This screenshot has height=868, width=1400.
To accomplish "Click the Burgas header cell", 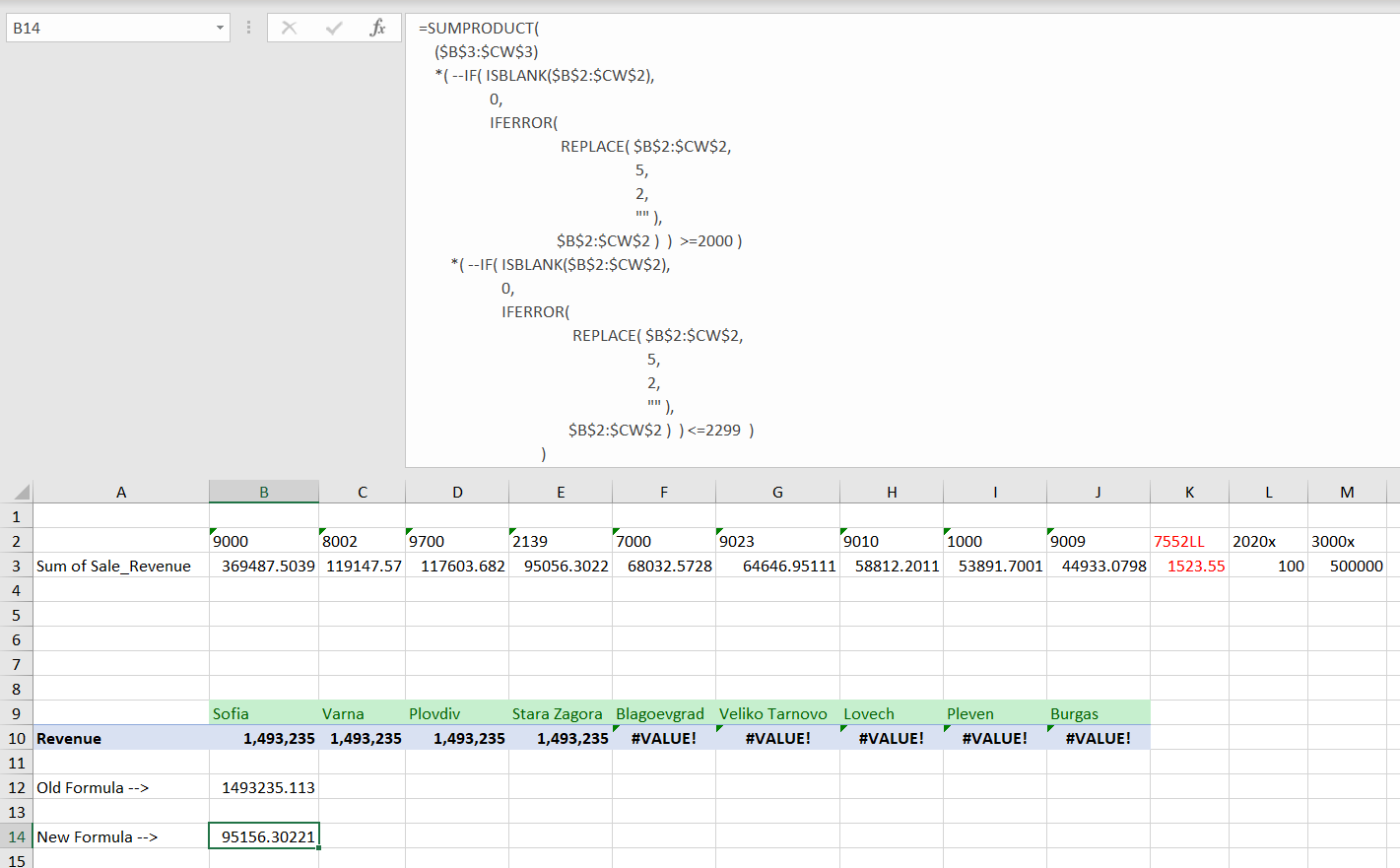I will click(1099, 713).
